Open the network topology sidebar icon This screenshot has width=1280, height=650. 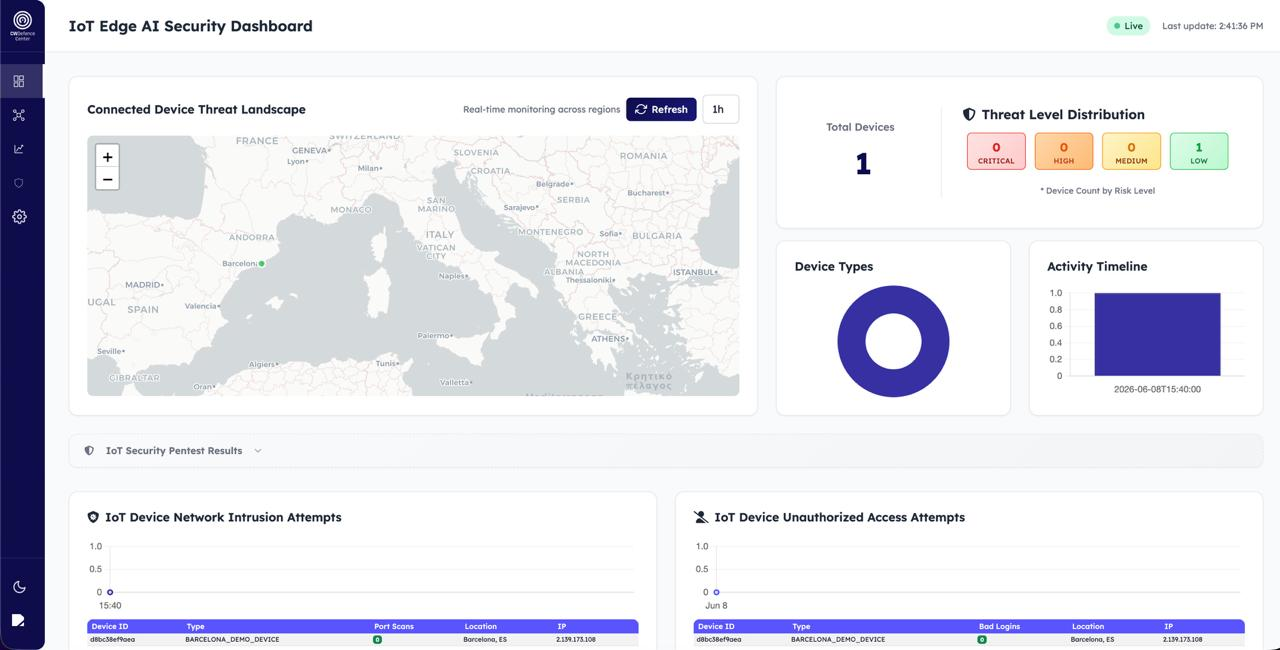pyautogui.click(x=19, y=115)
